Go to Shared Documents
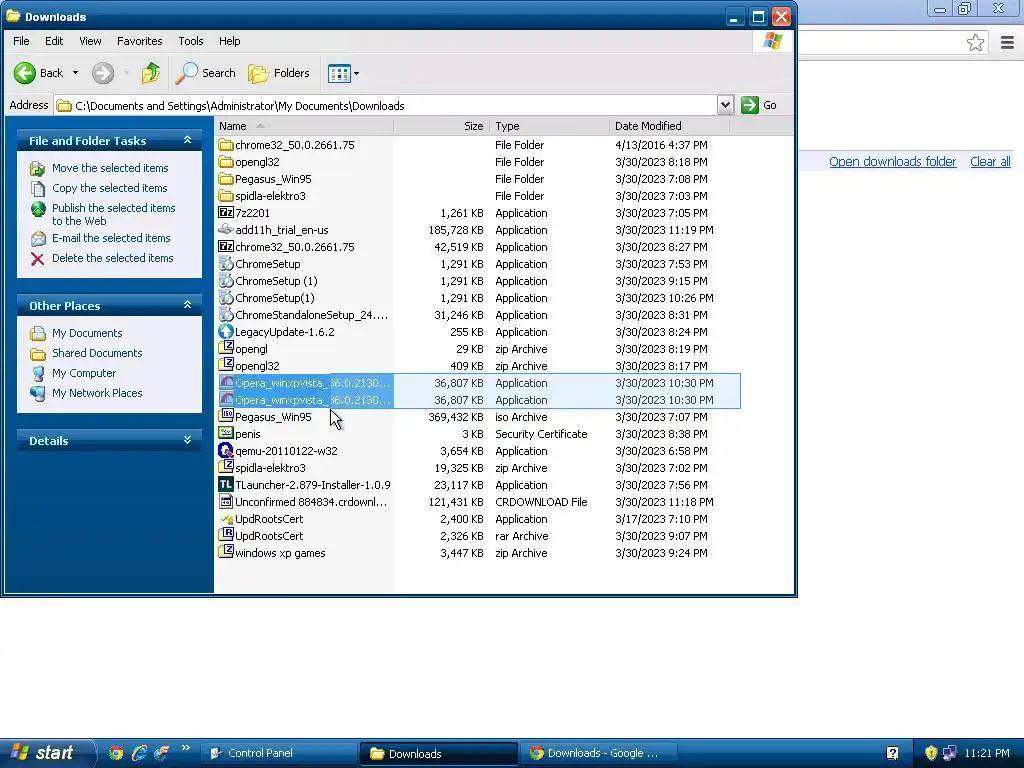This screenshot has height=768, width=1024. click(x=97, y=353)
